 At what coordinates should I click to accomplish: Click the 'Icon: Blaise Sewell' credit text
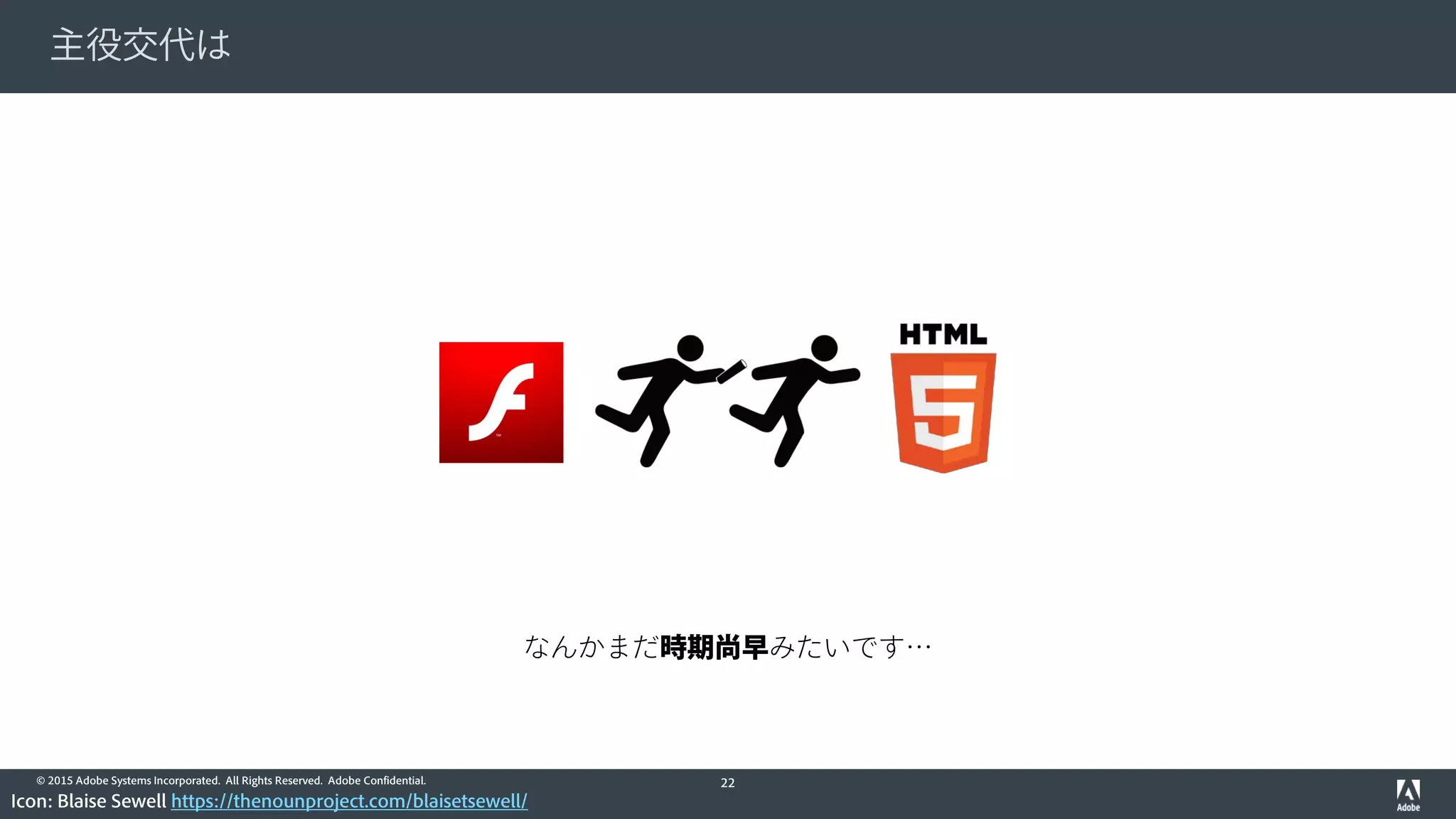(x=88, y=801)
